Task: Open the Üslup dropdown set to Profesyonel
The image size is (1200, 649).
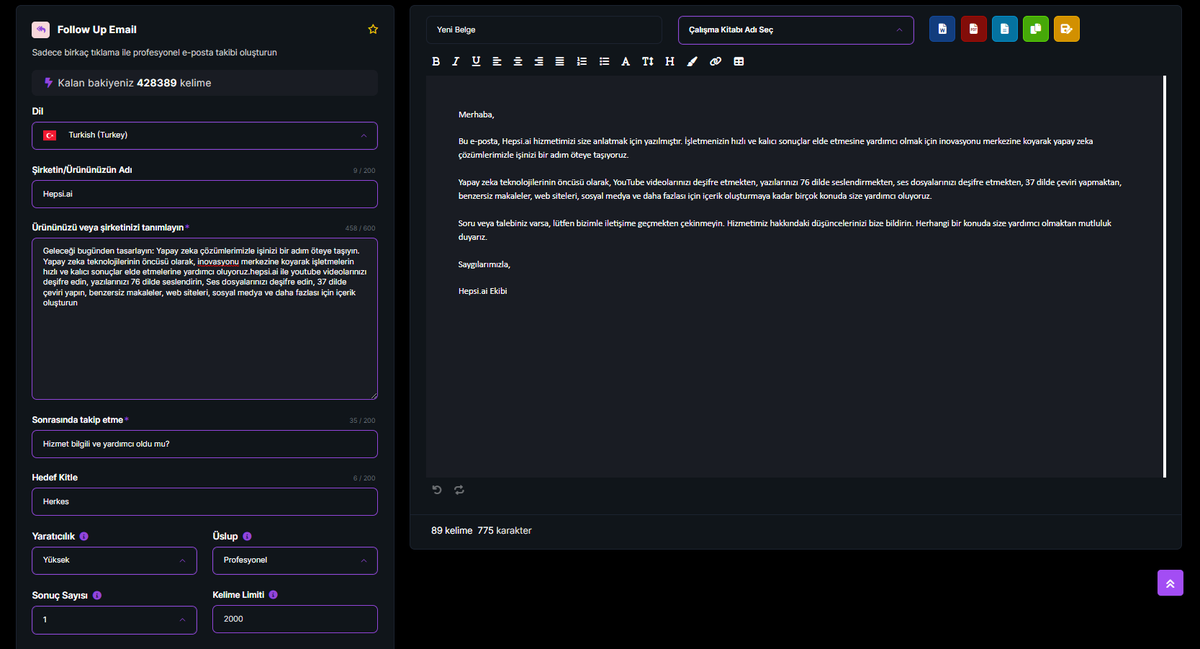Action: click(x=295, y=560)
